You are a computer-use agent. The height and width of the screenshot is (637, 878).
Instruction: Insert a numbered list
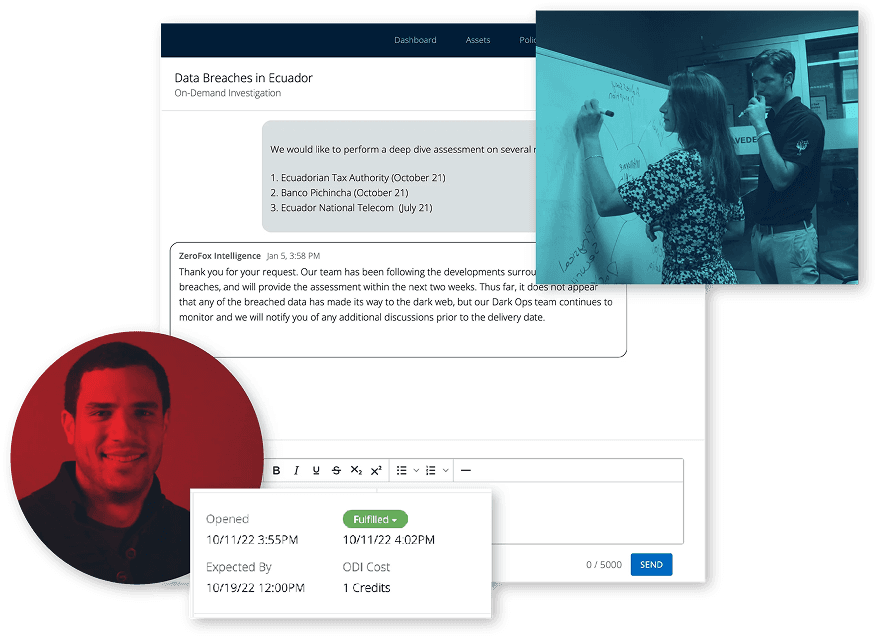pyautogui.click(x=431, y=470)
